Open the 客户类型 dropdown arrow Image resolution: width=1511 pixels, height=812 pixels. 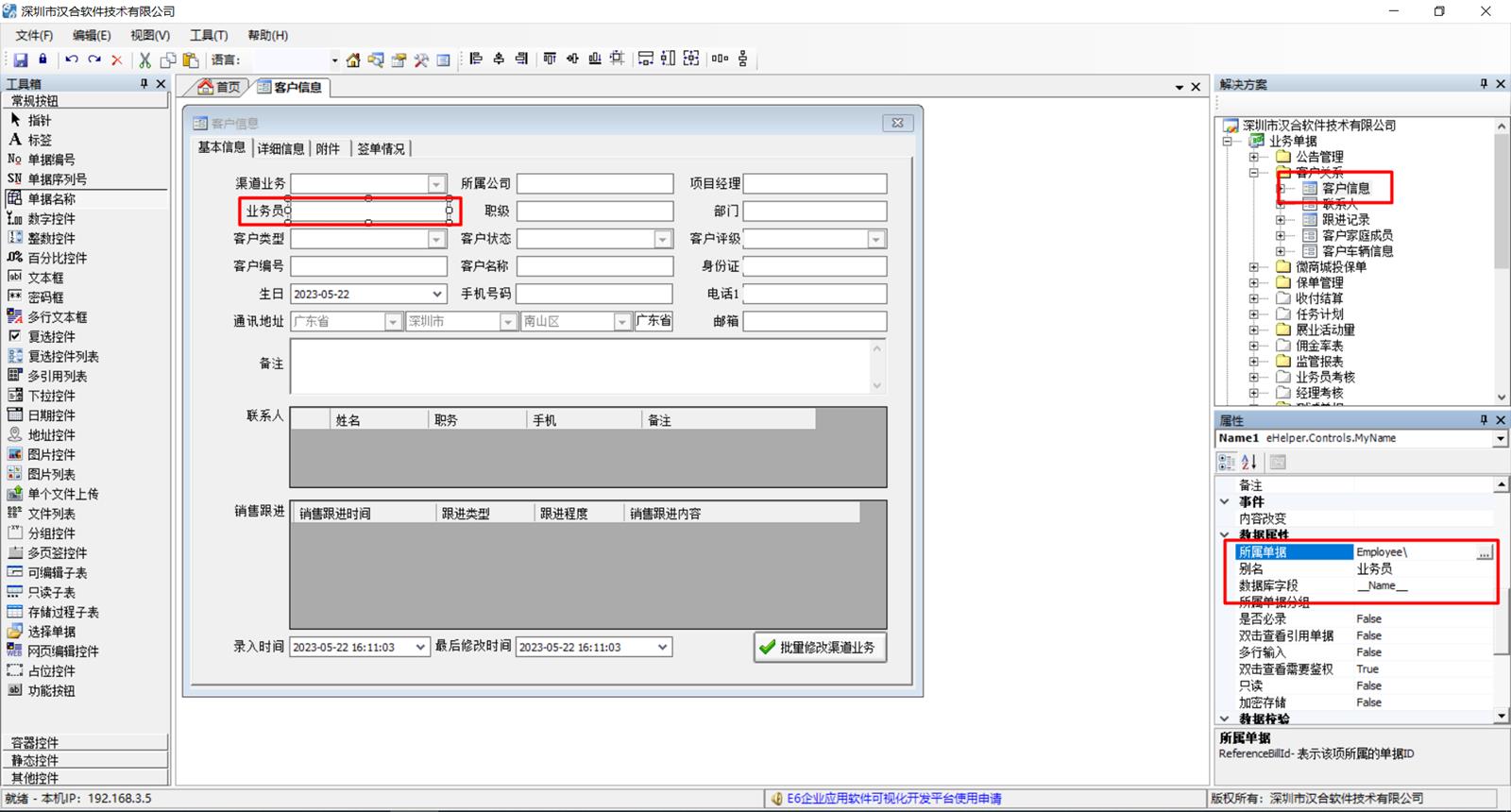pyautogui.click(x=436, y=239)
